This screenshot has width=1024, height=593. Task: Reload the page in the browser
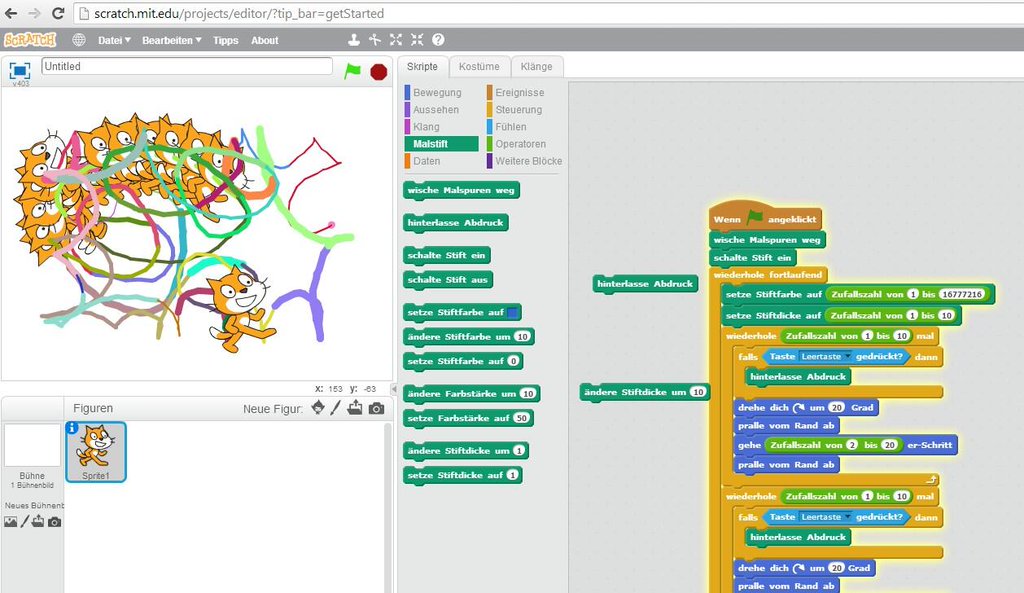pyautogui.click(x=58, y=13)
